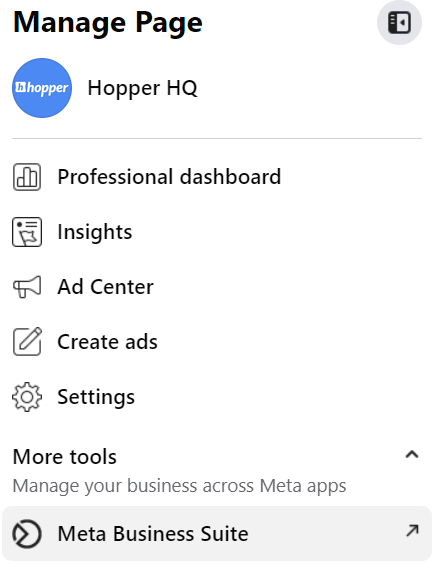This screenshot has height=571, width=436.
Task: Launch Meta Business Suite
Action: pyautogui.click(x=217, y=534)
